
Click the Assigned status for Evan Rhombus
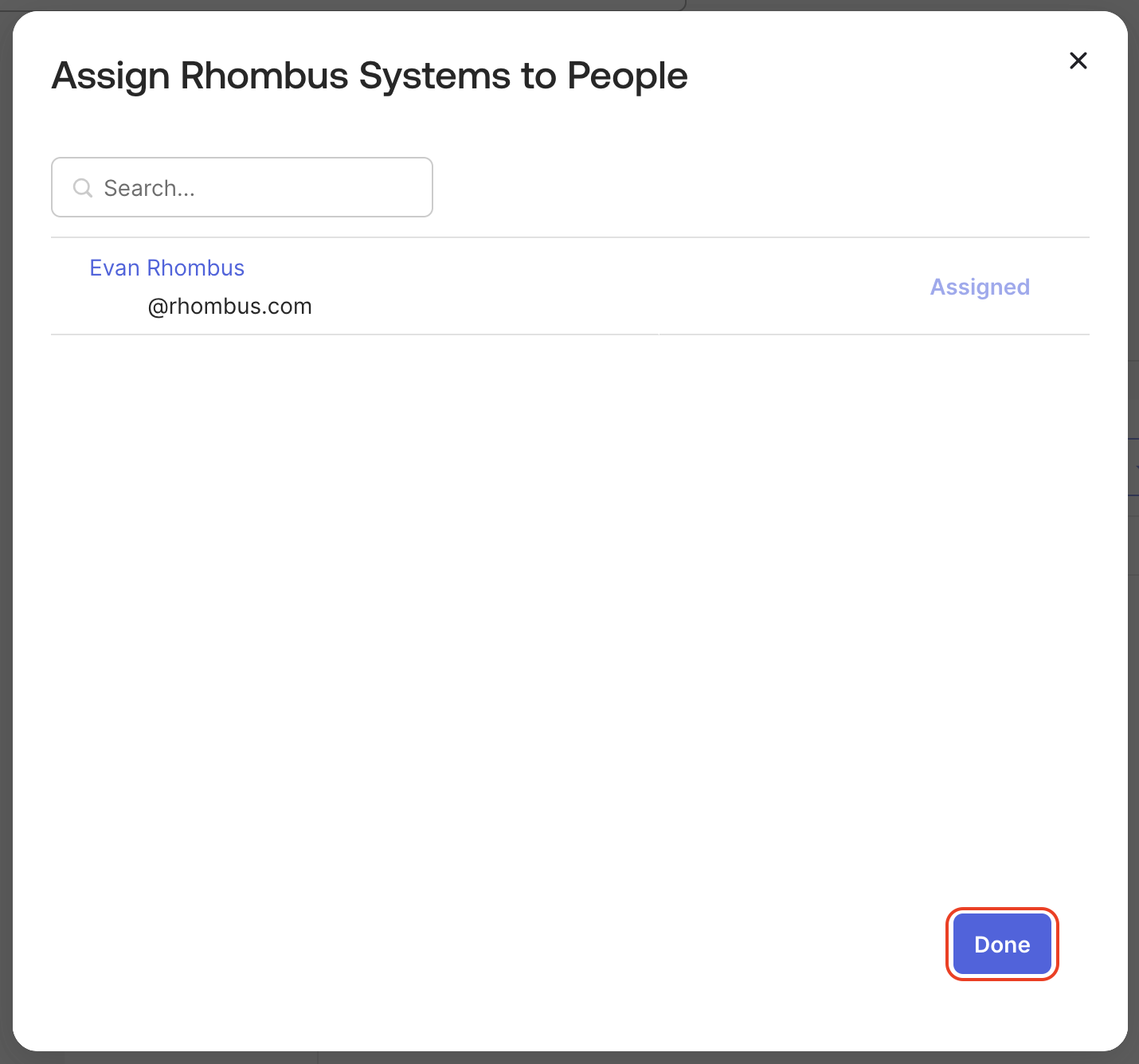(980, 287)
